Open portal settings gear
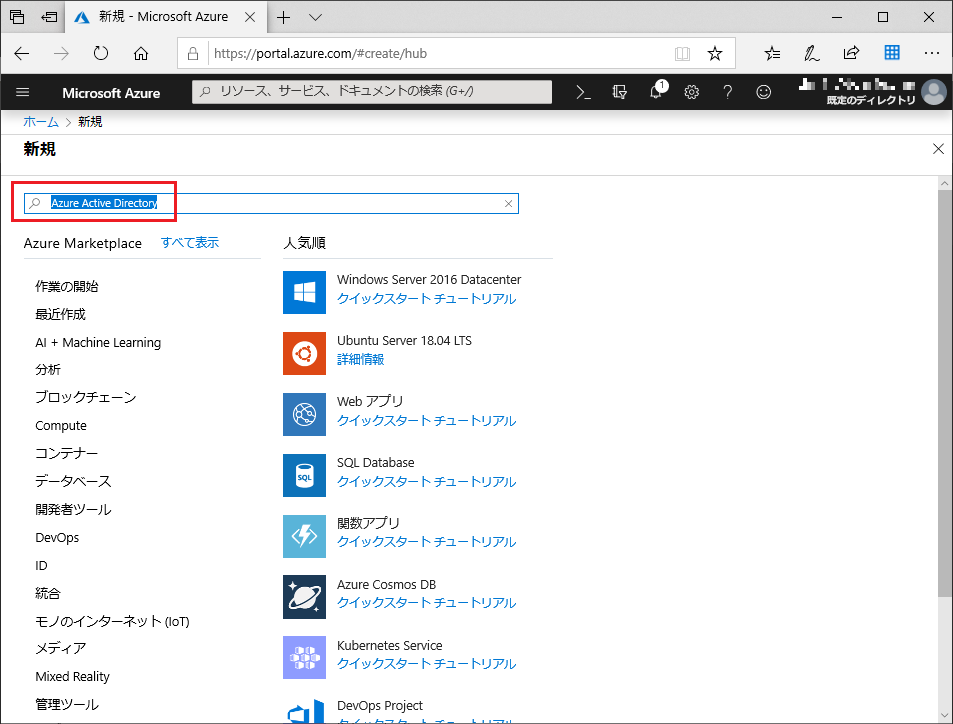Screen dimensions: 953x724 tap(692, 92)
